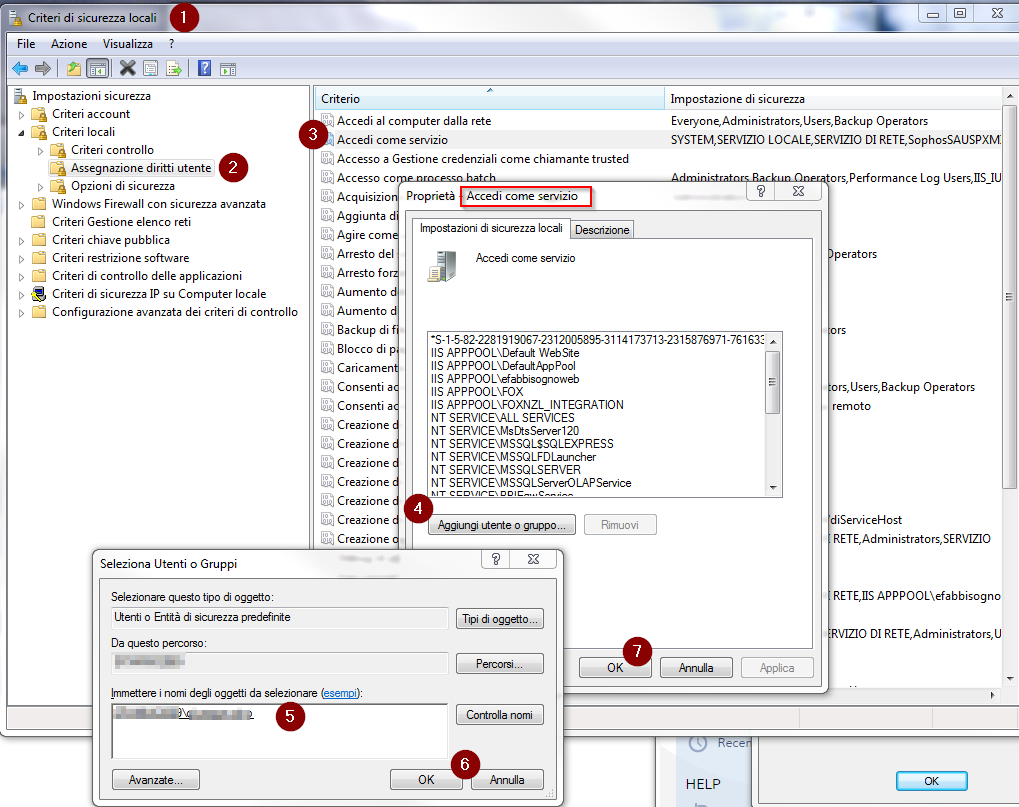Click the blue Help question mark icon

203,68
